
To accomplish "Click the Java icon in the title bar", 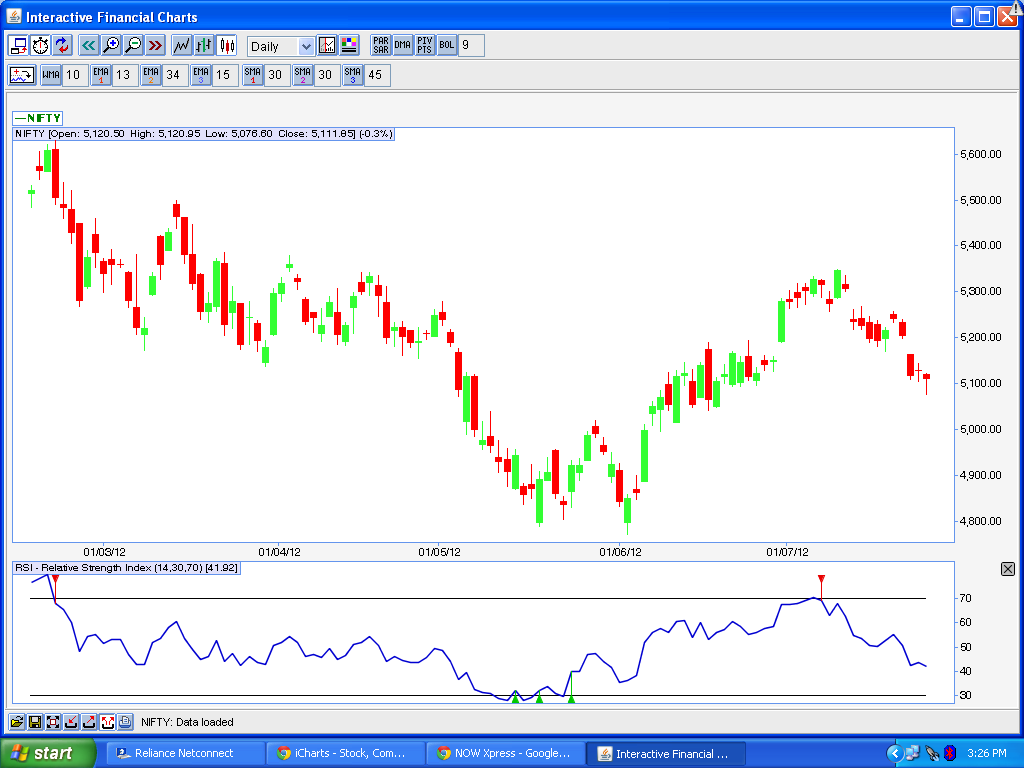I will tap(14, 16).
